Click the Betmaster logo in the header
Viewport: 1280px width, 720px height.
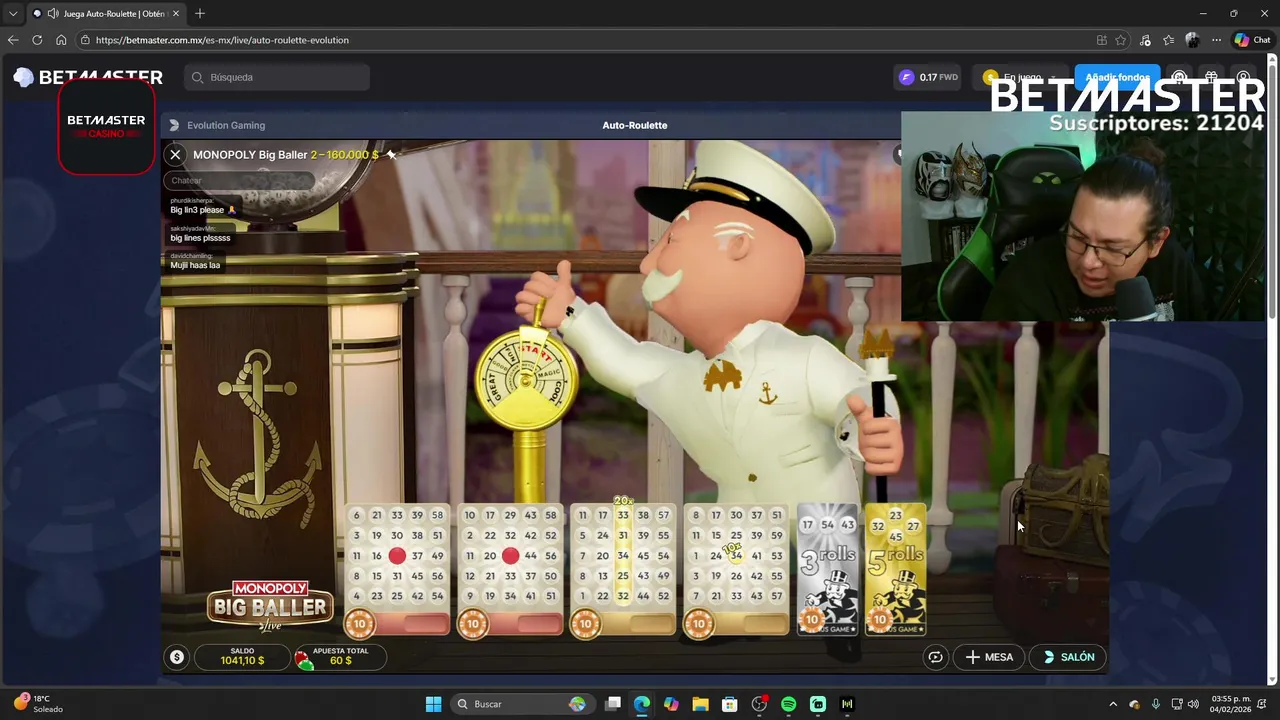click(x=88, y=77)
